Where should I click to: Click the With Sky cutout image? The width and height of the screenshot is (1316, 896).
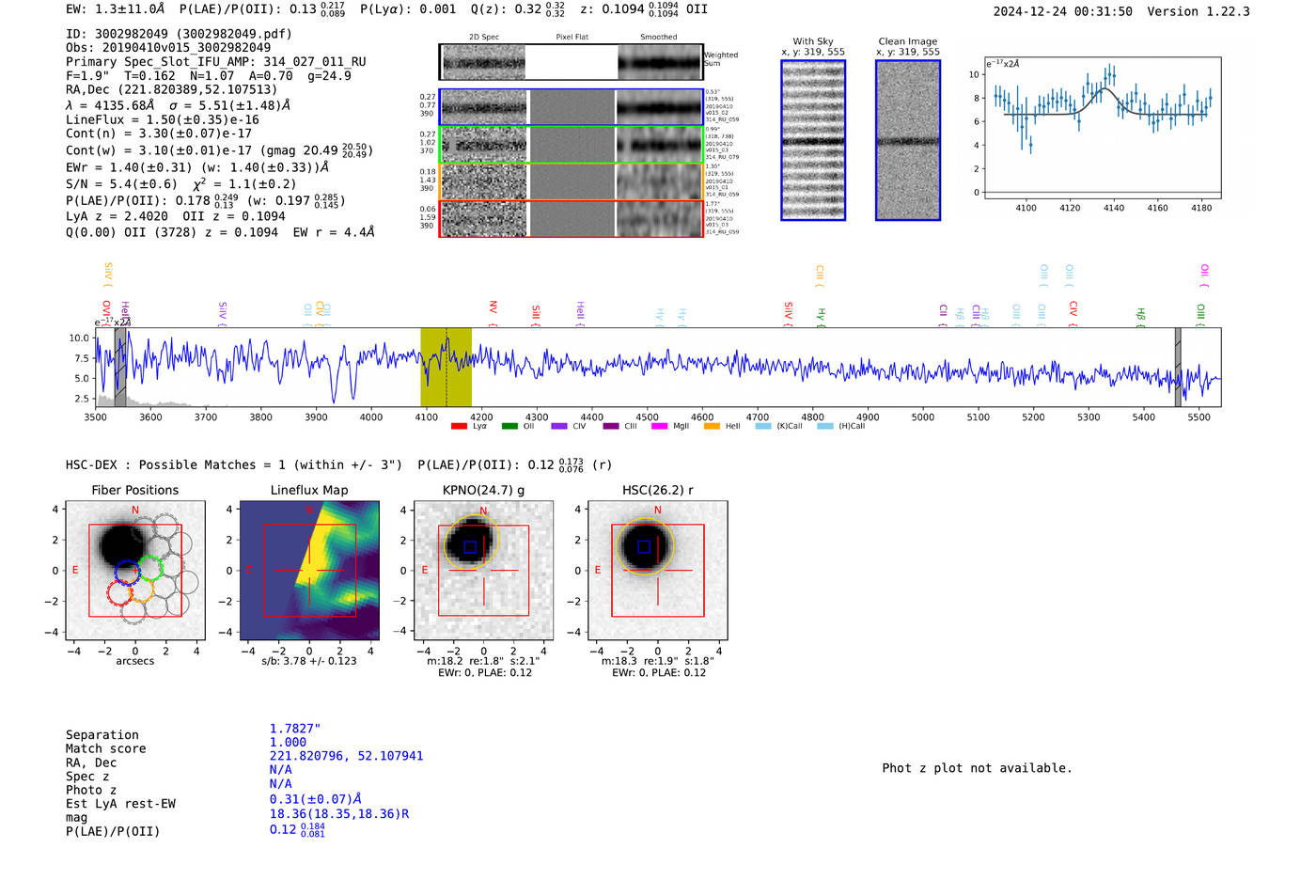coord(813,140)
